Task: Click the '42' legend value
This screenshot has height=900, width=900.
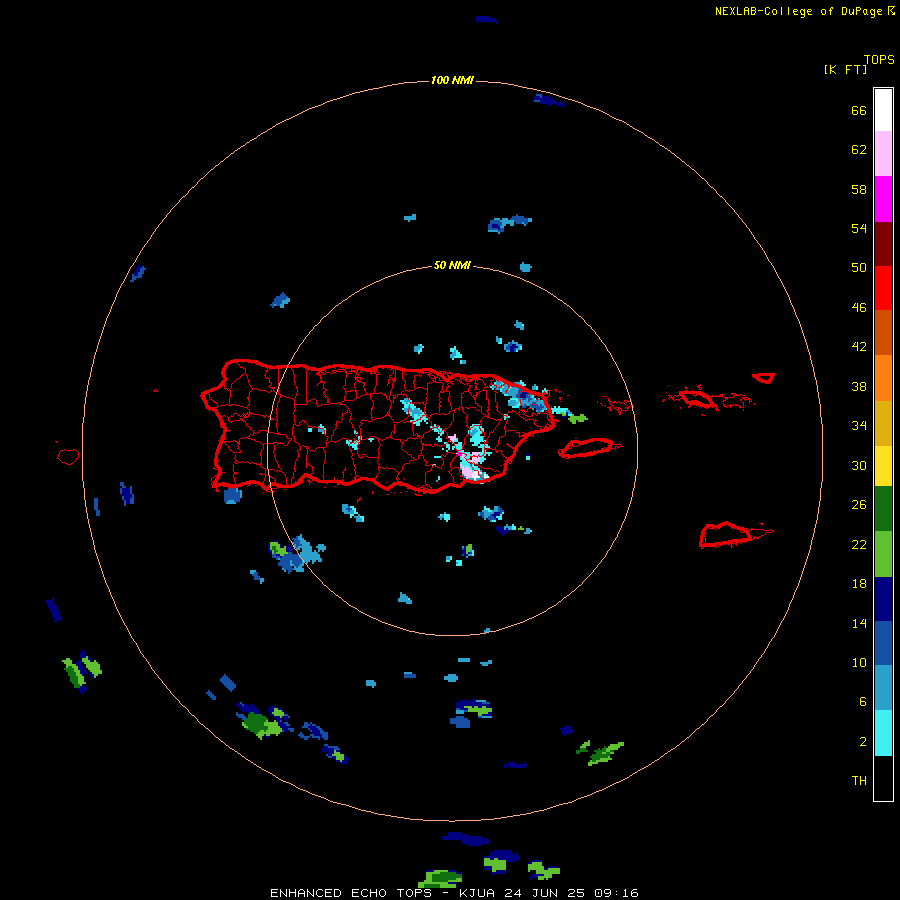Action: click(859, 347)
